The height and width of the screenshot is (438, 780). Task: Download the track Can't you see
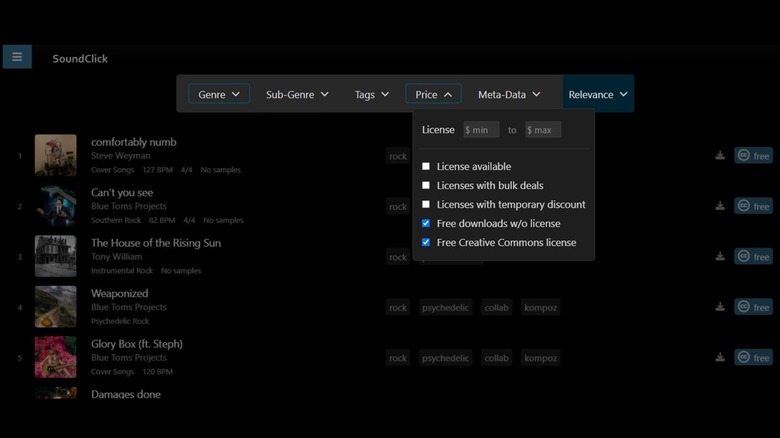pyautogui.click(x=719, y=206)
